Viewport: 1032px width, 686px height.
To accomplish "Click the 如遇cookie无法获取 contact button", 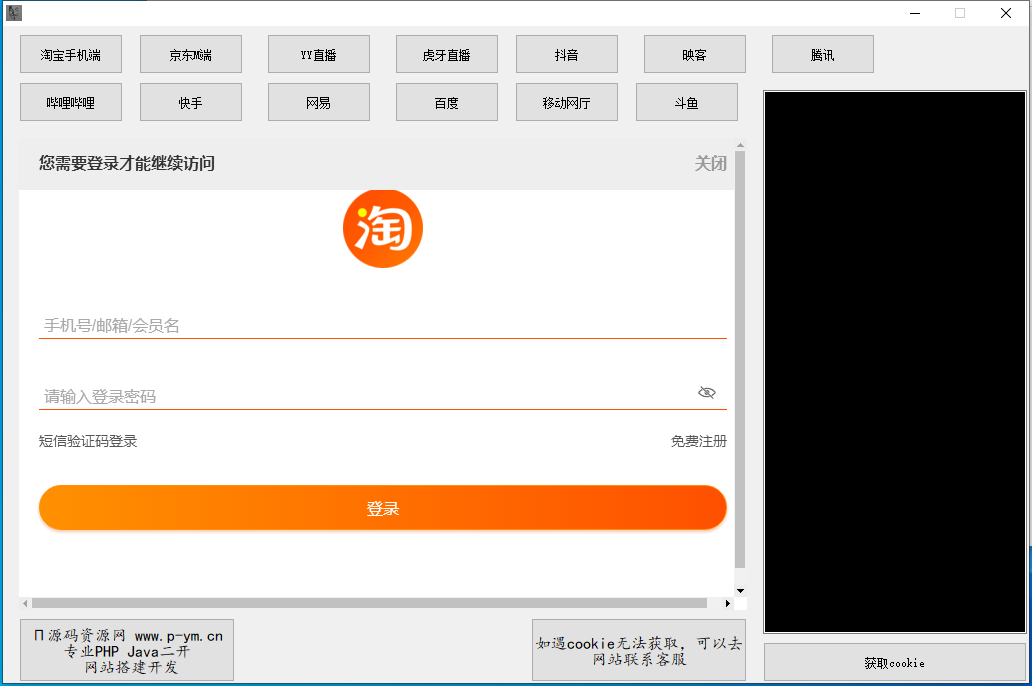I will pyautogui.click(x=639, y=650).
